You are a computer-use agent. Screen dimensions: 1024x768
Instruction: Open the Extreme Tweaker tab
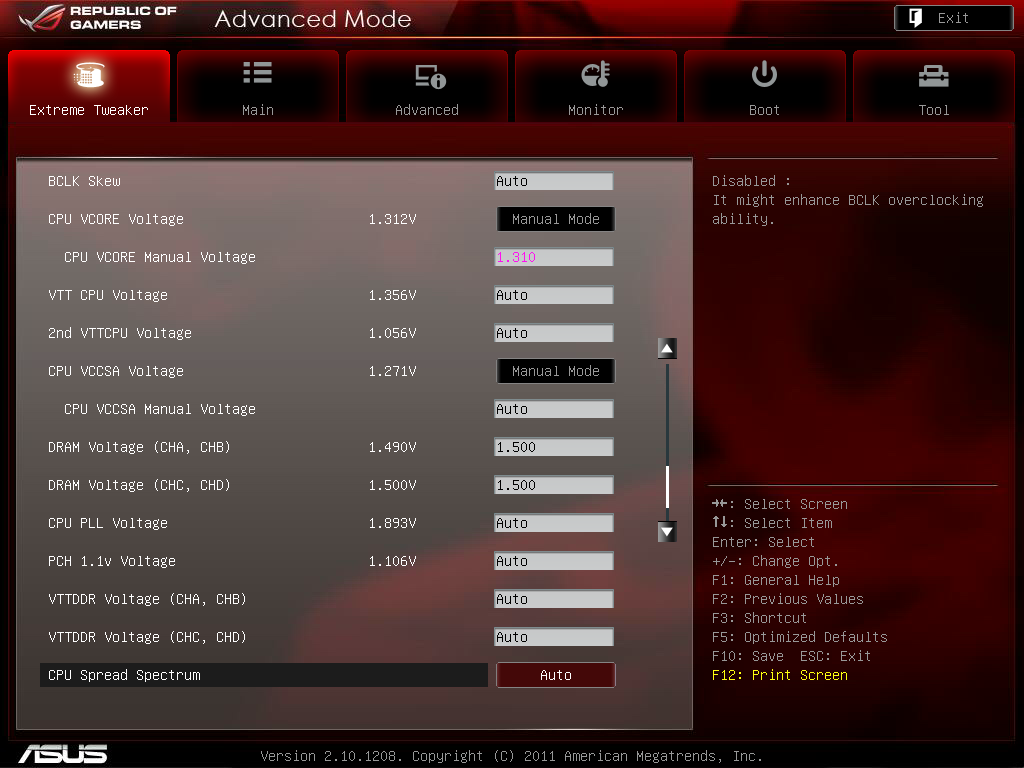click(x=89, y=86)
